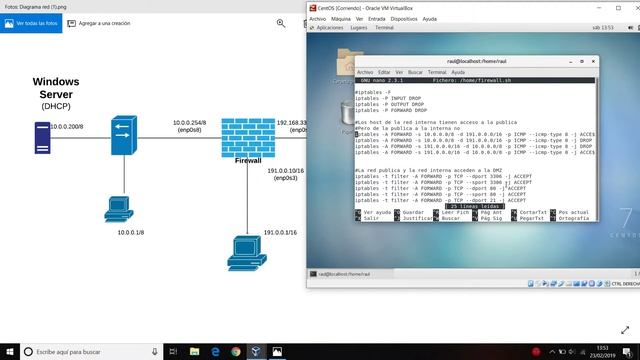Image resolution: width=640 pixels, height=360 pixels.
Task: Click the terminal taskbar entry in CentOS bottom panel
Action: 350,274
